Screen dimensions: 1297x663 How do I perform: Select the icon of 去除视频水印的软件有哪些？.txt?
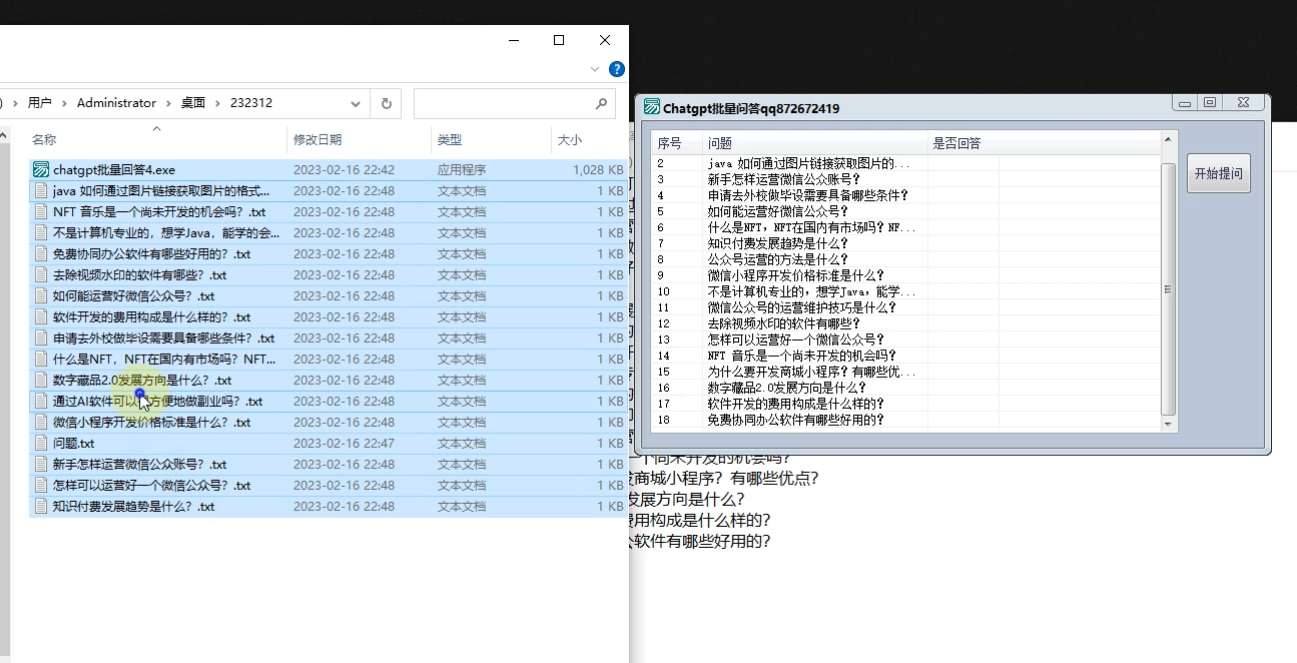point(41,275)
